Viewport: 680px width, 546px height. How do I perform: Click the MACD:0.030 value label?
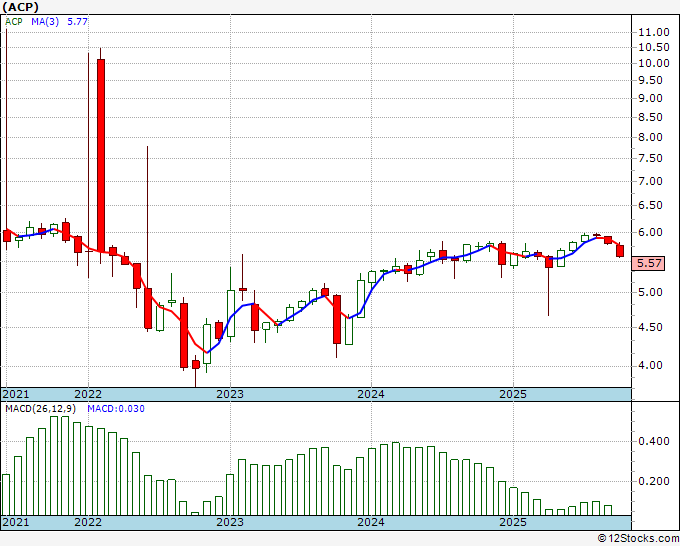[116, 409]
